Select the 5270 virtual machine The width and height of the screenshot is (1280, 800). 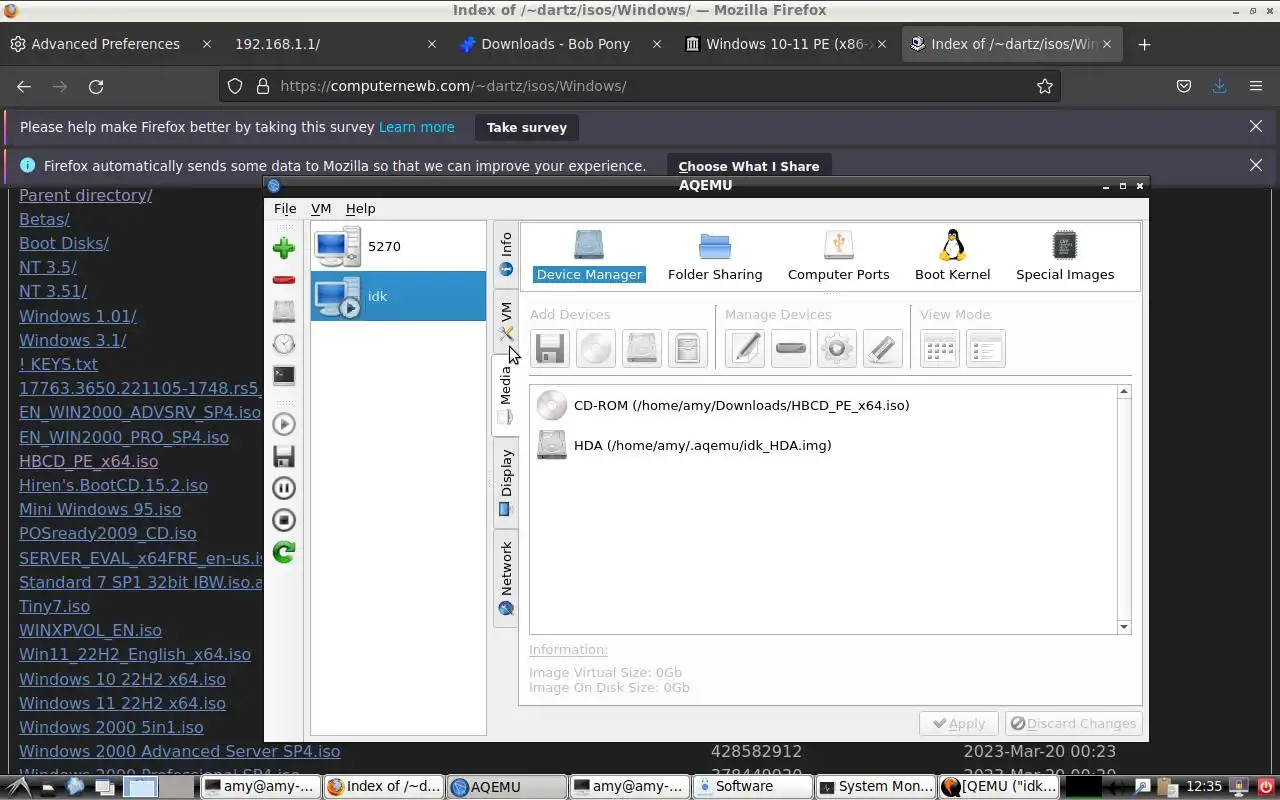tap(398, 246)
